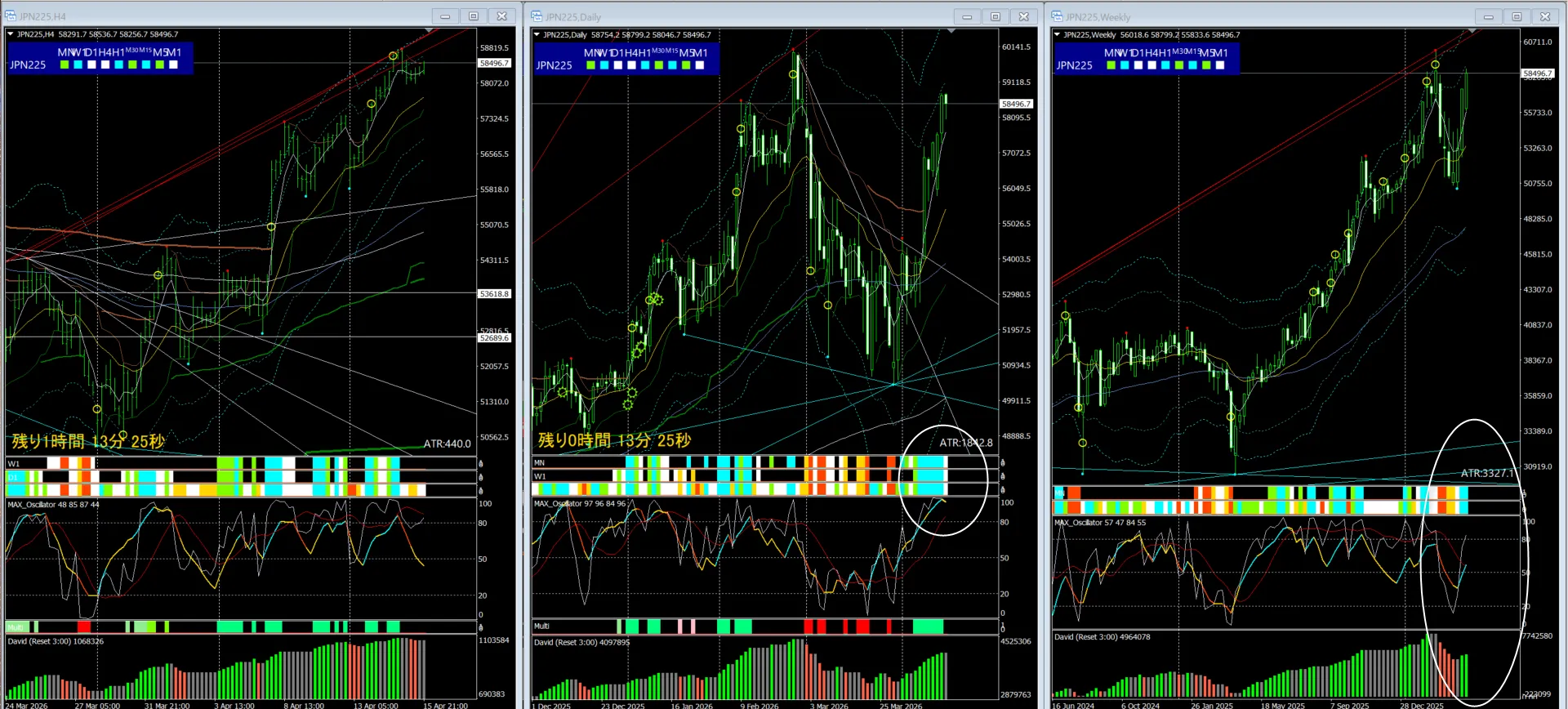Open the dropdown arrow beside JPN225,H4 quote line
The width and height of the screenshot is (1568, 709).
tap(11, 34)
